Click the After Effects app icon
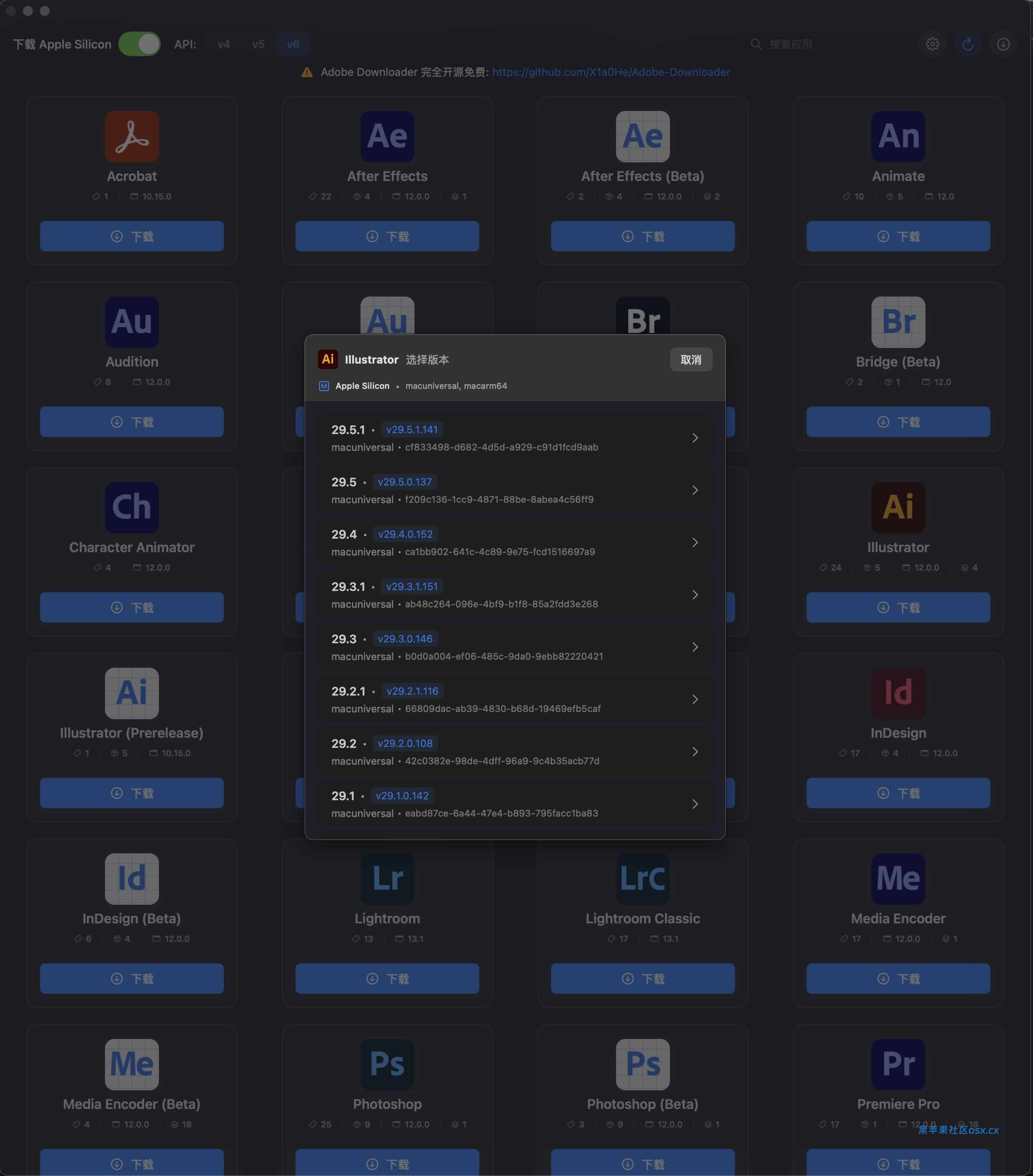Viewport: 1033px width, 1176px height. coord(387,136)
